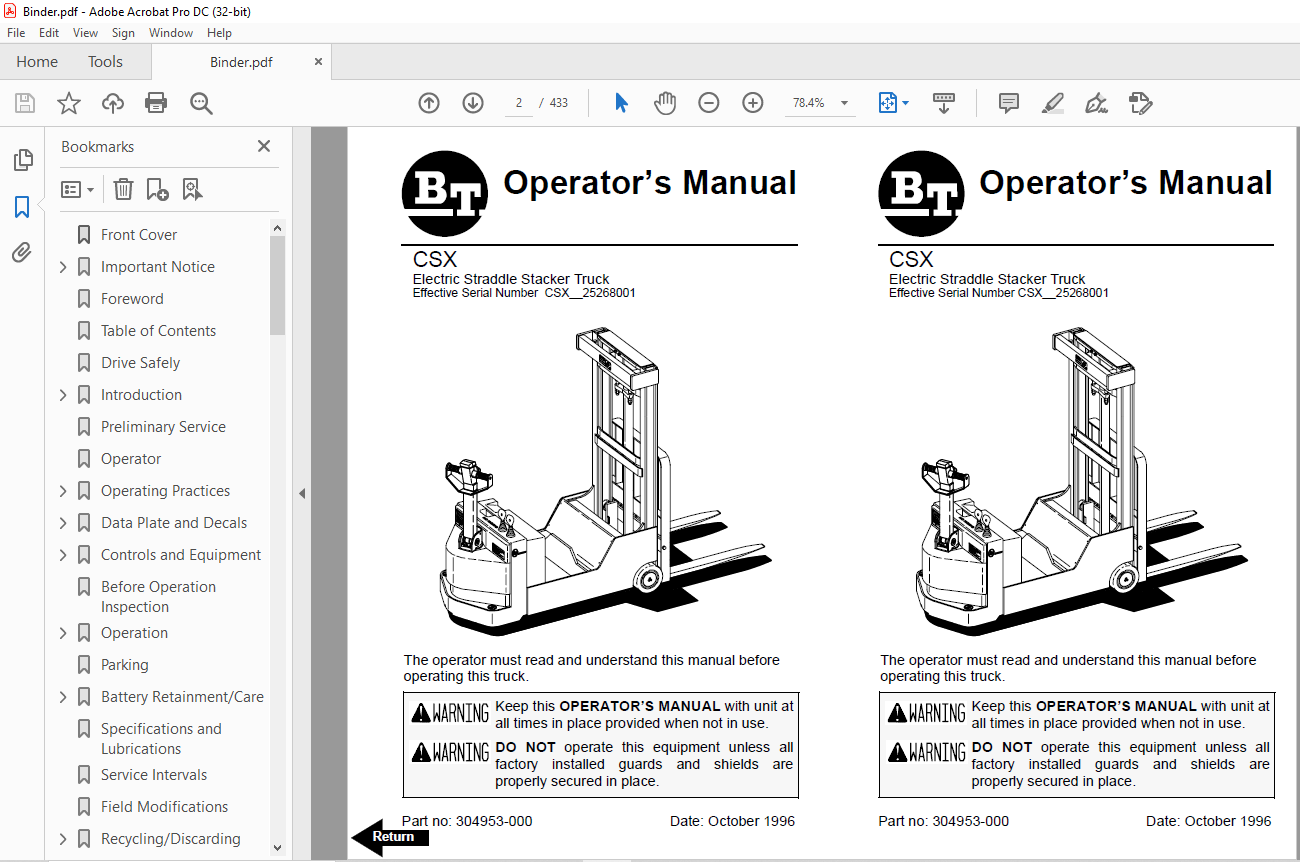The width and height of the screenshot is (1300, 862).
Task: Go to the Drive Safely bookmark
Action: pos(141,363)
